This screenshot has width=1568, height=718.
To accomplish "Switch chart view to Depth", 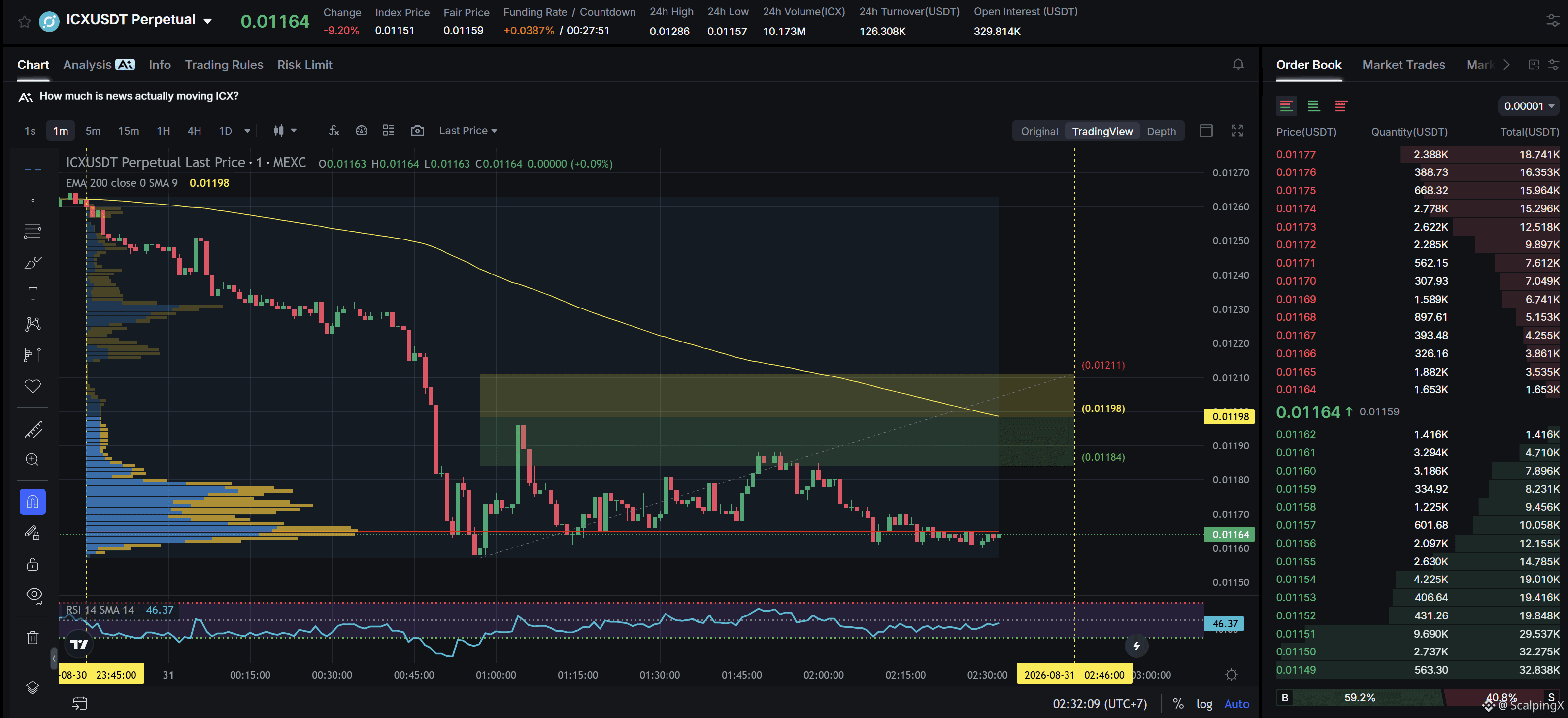I will [x=1161, y=131].
